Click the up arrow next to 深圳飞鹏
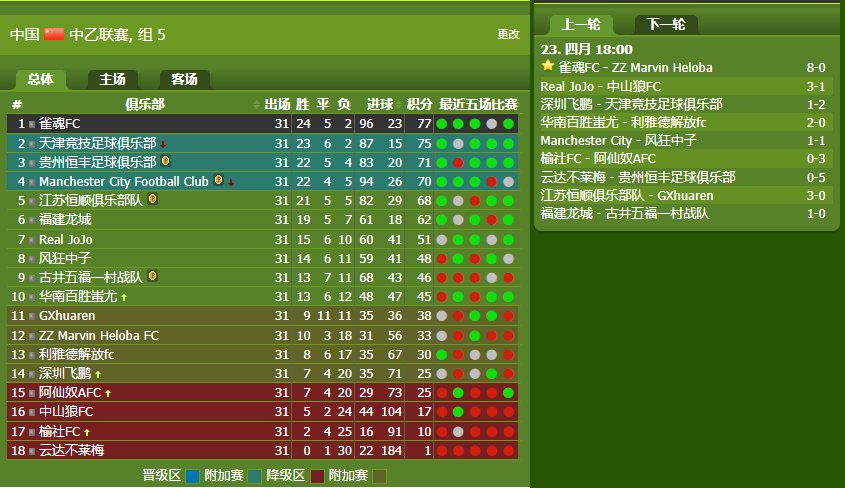The image size is (845, 488). [98, 374]
